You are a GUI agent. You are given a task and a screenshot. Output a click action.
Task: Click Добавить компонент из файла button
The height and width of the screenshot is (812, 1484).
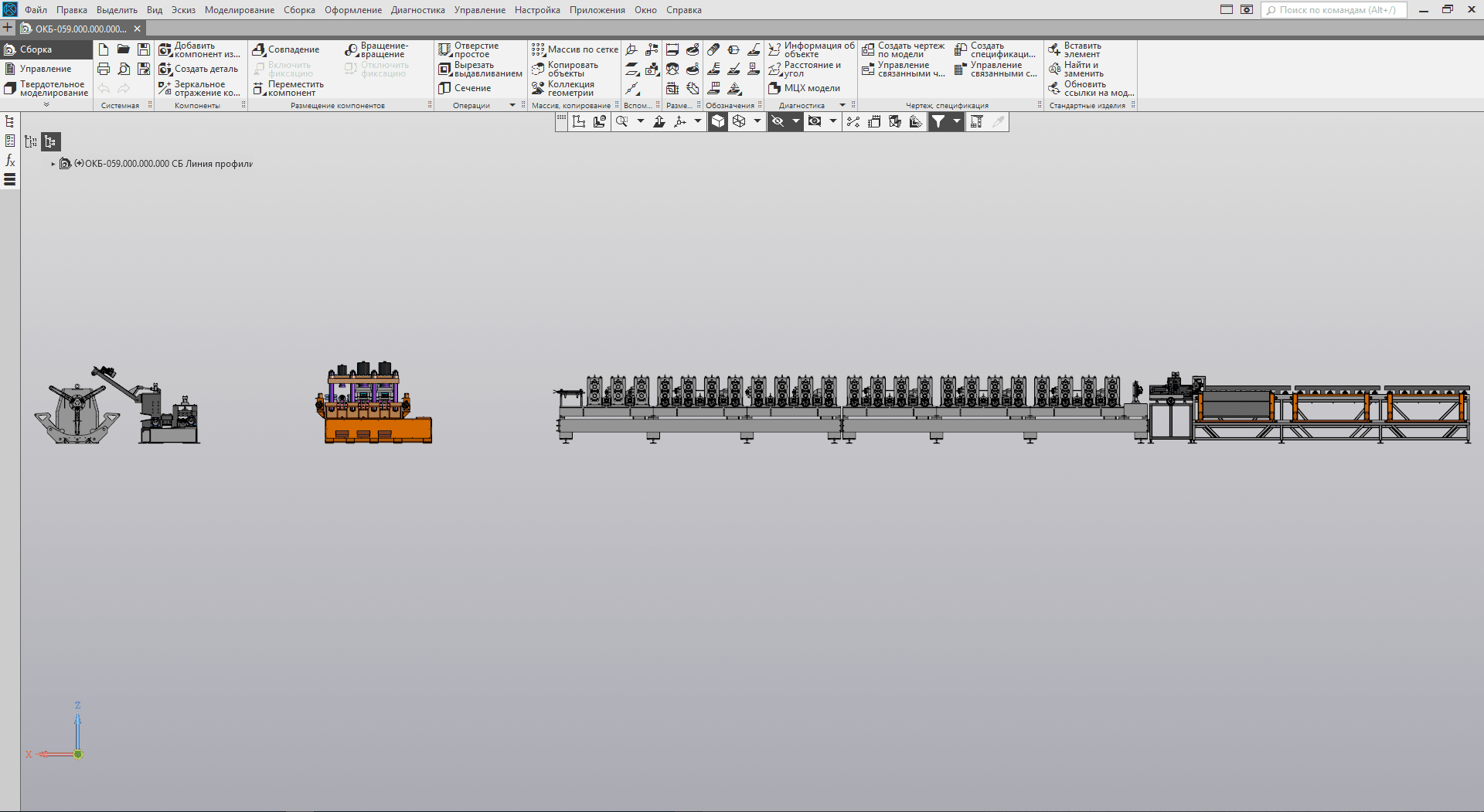199,49
